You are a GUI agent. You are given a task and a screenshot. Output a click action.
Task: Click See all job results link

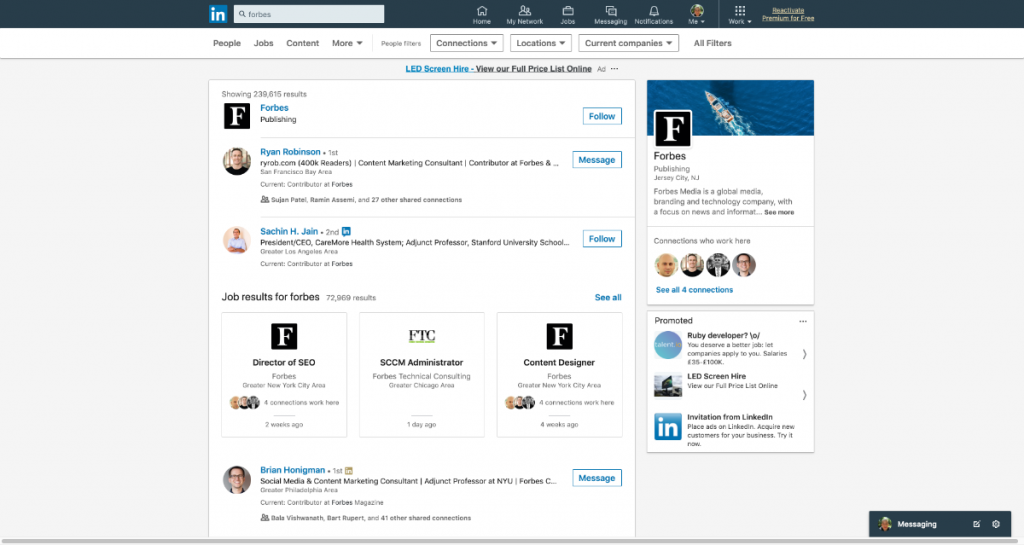(x=608, y=298)
